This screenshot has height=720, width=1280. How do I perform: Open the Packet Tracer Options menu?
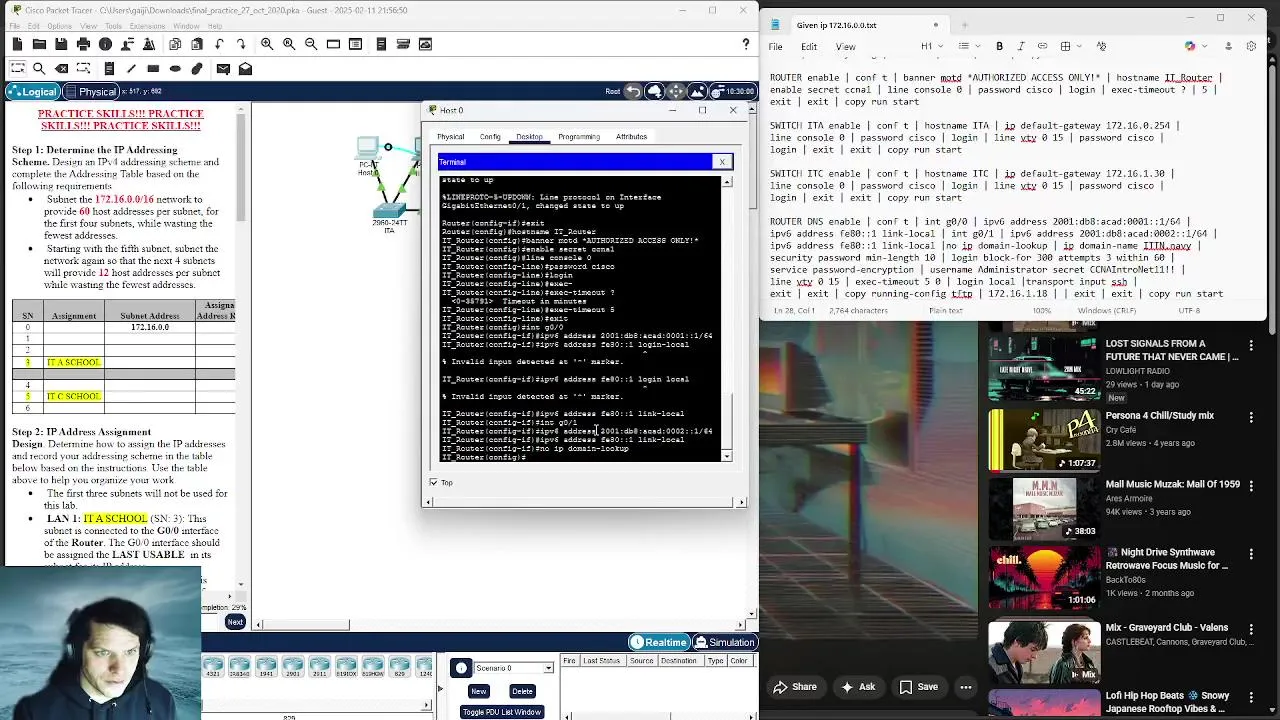tap(60, 26)
